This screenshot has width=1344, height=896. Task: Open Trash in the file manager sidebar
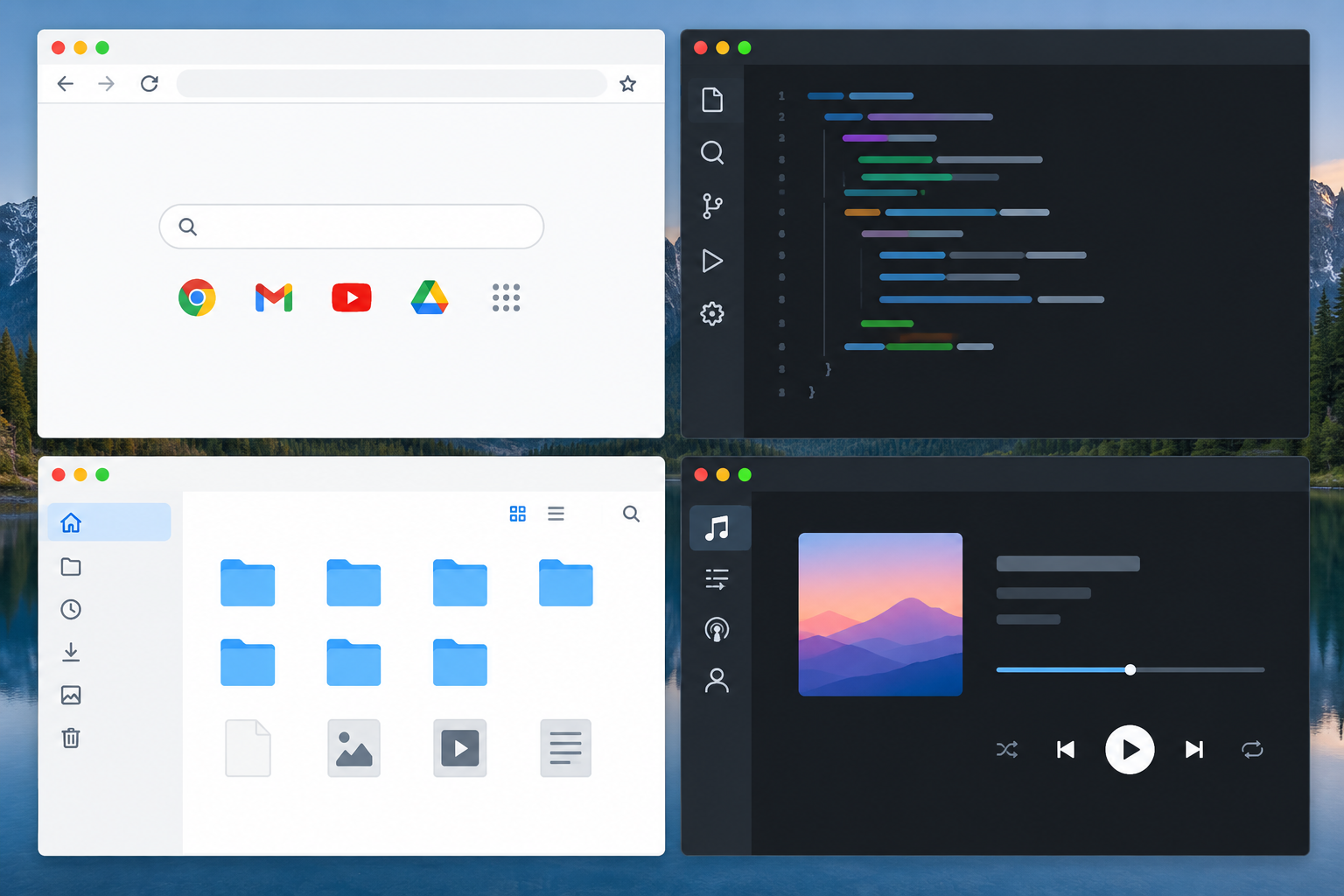[71, 738]
